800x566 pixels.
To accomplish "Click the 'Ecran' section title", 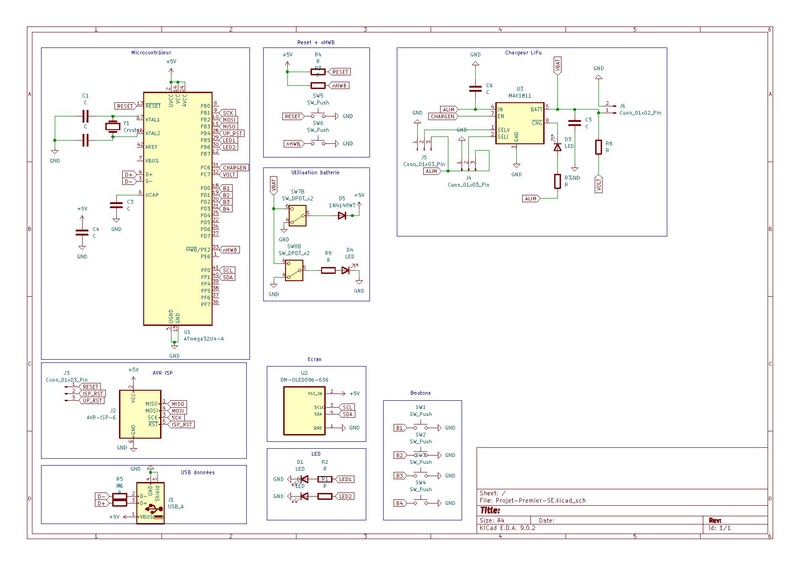I will [x=315, y=359].
